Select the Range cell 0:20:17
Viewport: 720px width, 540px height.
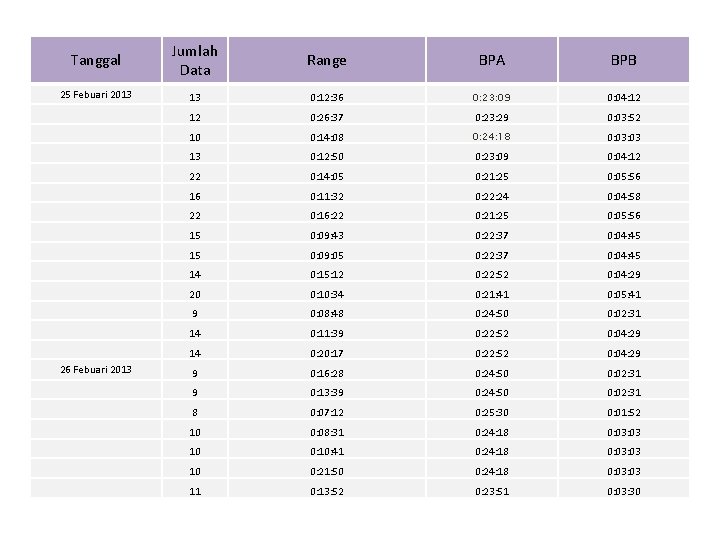327,353
